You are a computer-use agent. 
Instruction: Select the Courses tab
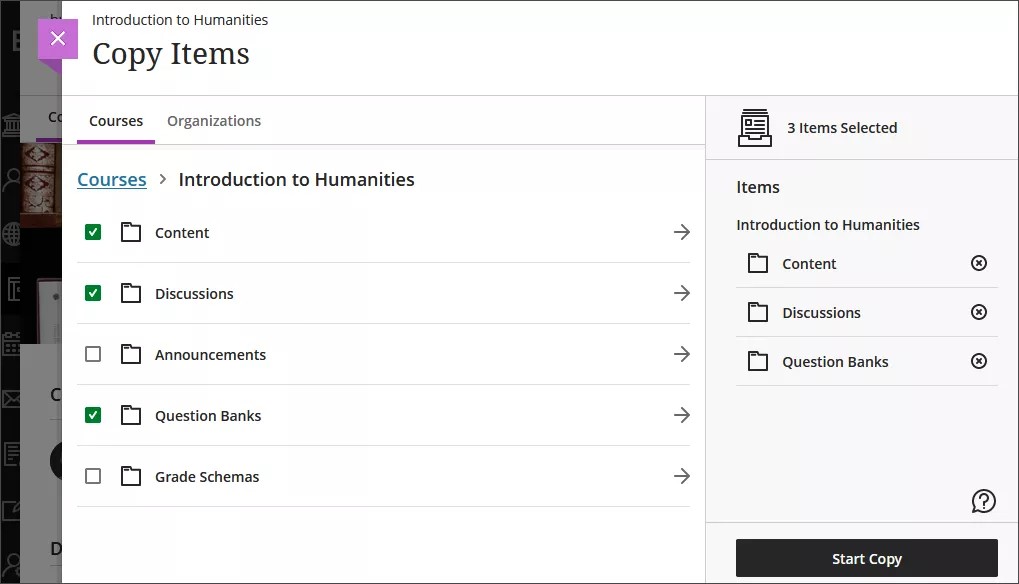click(116, 120)
